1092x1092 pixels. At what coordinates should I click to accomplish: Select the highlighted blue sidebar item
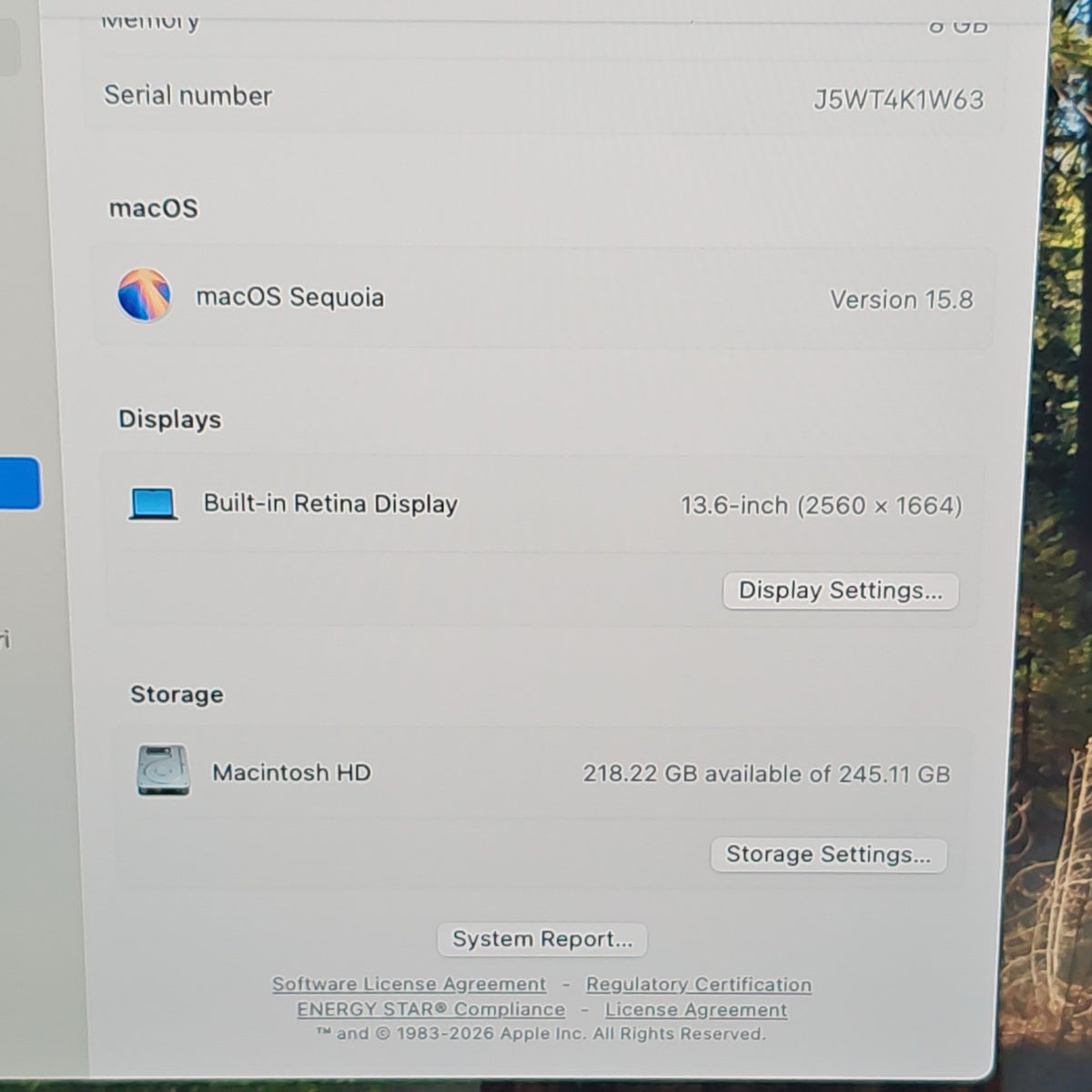tap(19, 483)
